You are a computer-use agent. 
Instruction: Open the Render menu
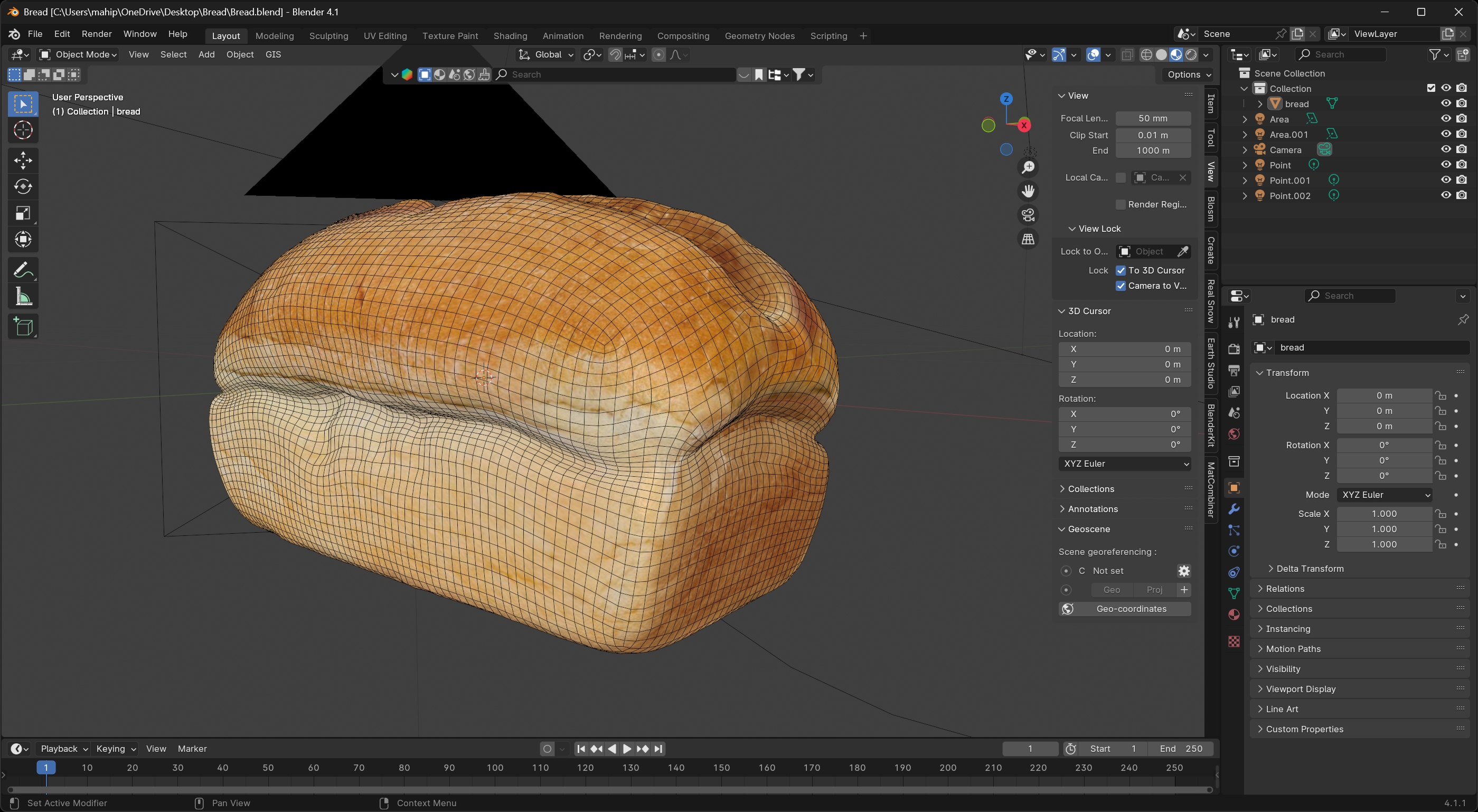[97, 34]
